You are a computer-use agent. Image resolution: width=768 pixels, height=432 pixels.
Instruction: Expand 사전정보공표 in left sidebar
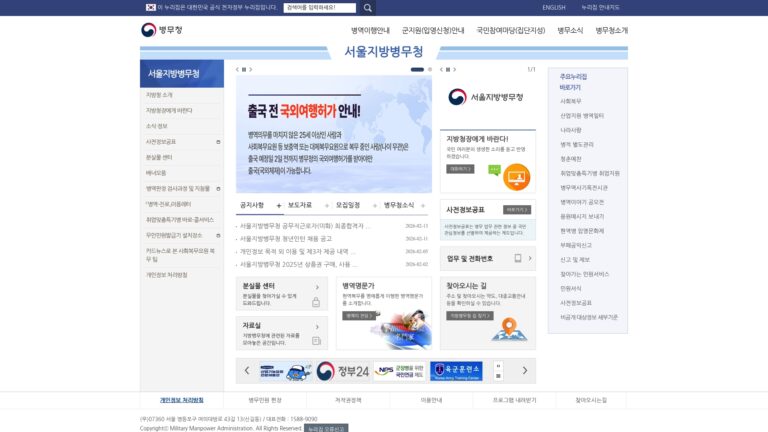tap(218, 142)
